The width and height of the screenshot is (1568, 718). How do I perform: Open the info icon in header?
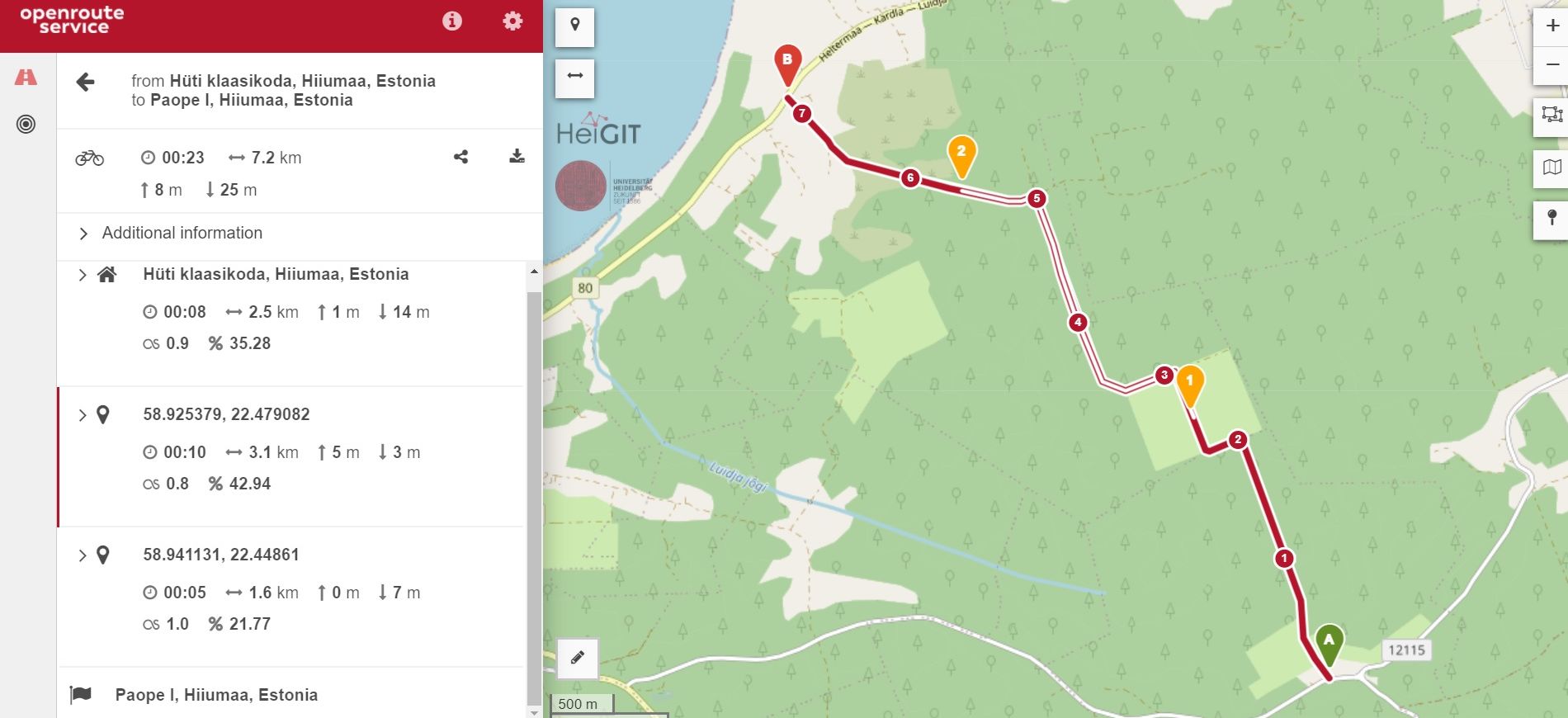pos(452,21)
